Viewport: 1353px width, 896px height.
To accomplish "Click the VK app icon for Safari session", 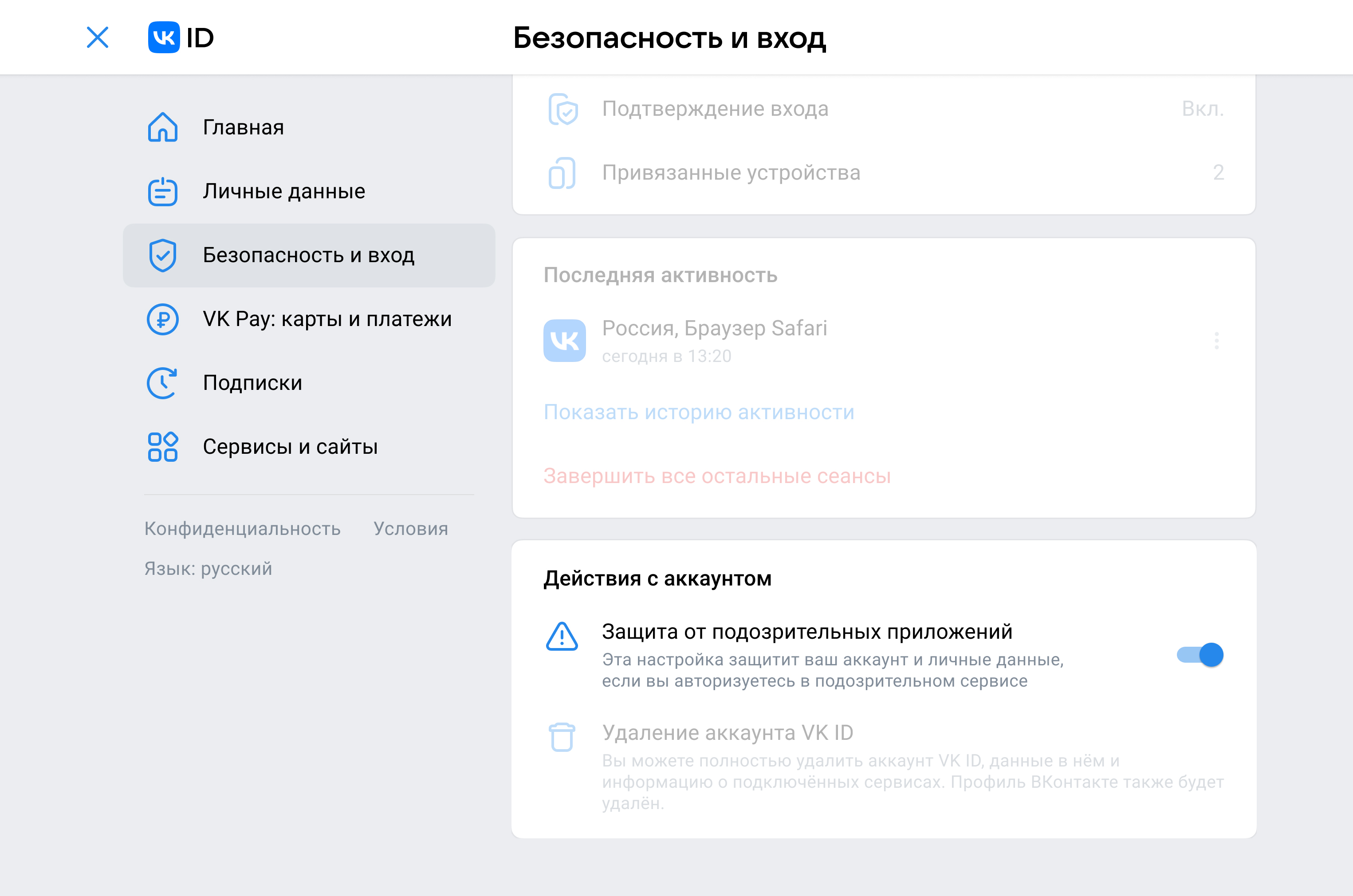I will (565, 341).
